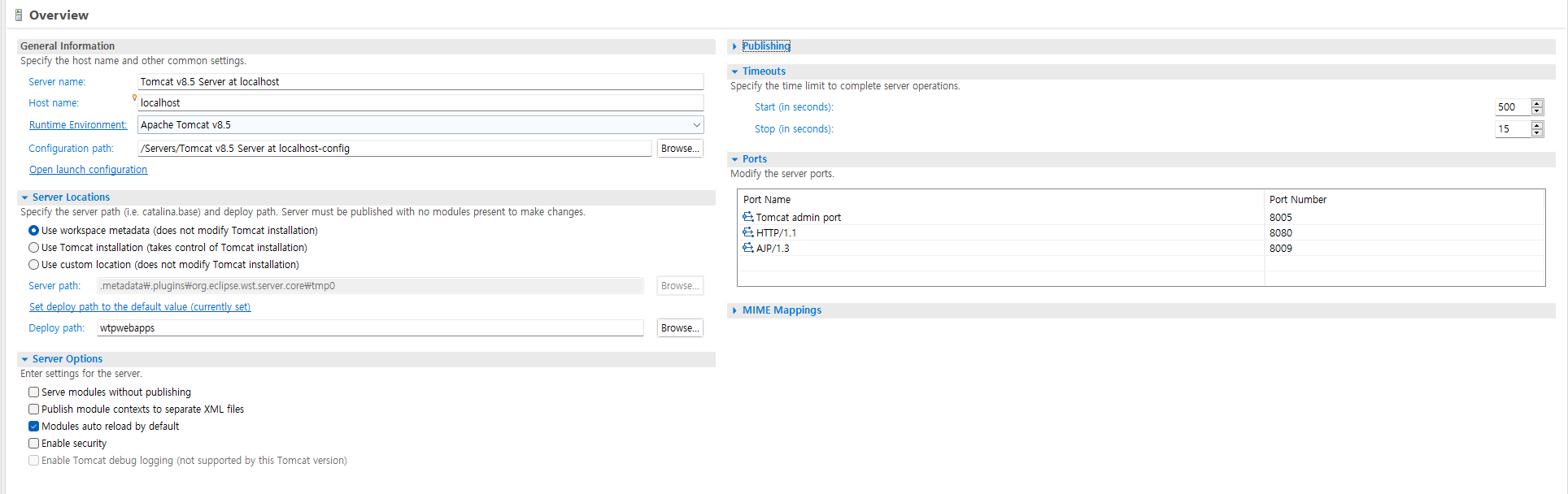This screenshot has width=1568, height=494.
Task: Click the Start timeout value field
Action: 1513,107
